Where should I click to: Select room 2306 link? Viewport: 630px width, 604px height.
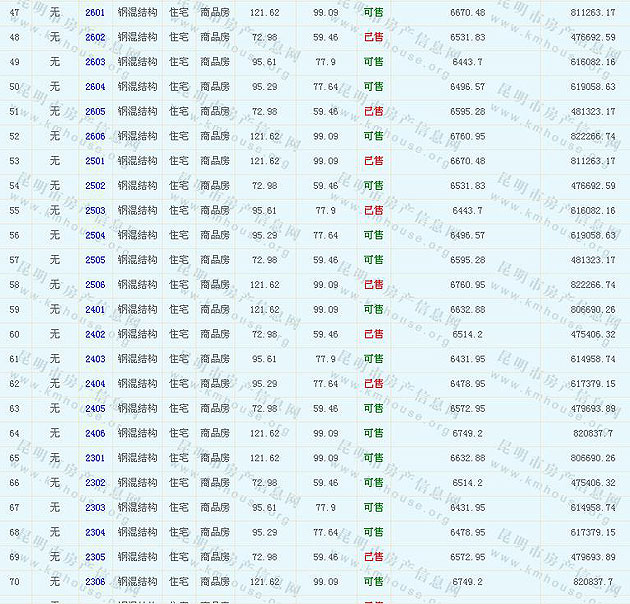pos(95,582)
